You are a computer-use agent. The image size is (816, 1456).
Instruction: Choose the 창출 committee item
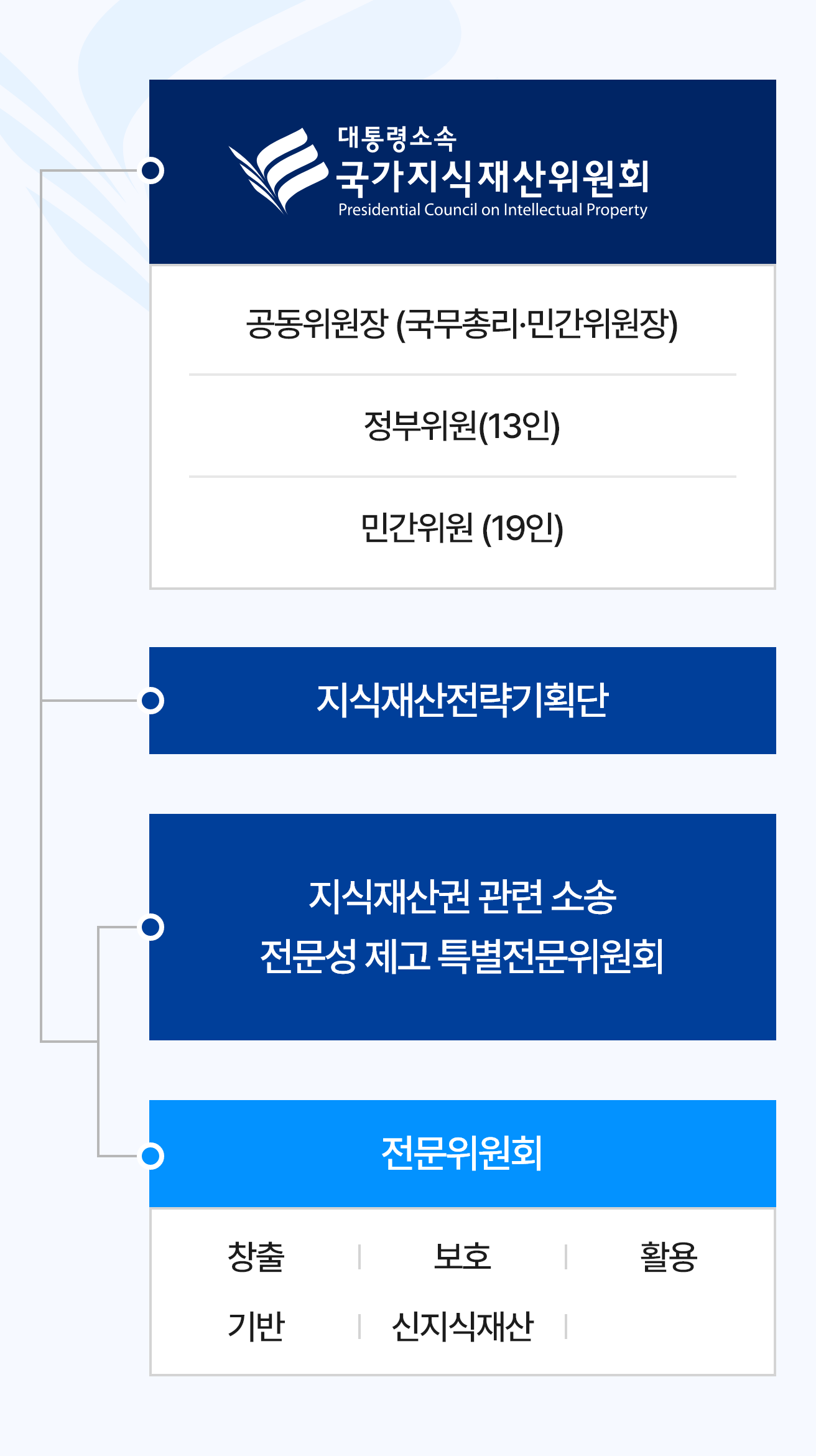pyautogui.click(x=256, y=1257)
